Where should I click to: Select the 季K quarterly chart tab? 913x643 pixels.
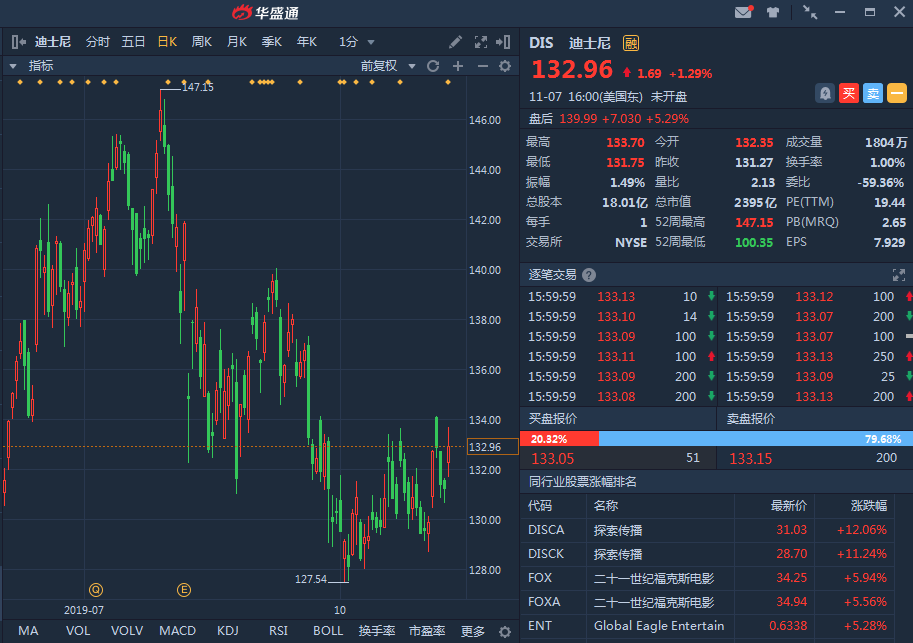(x=271, y=42)
